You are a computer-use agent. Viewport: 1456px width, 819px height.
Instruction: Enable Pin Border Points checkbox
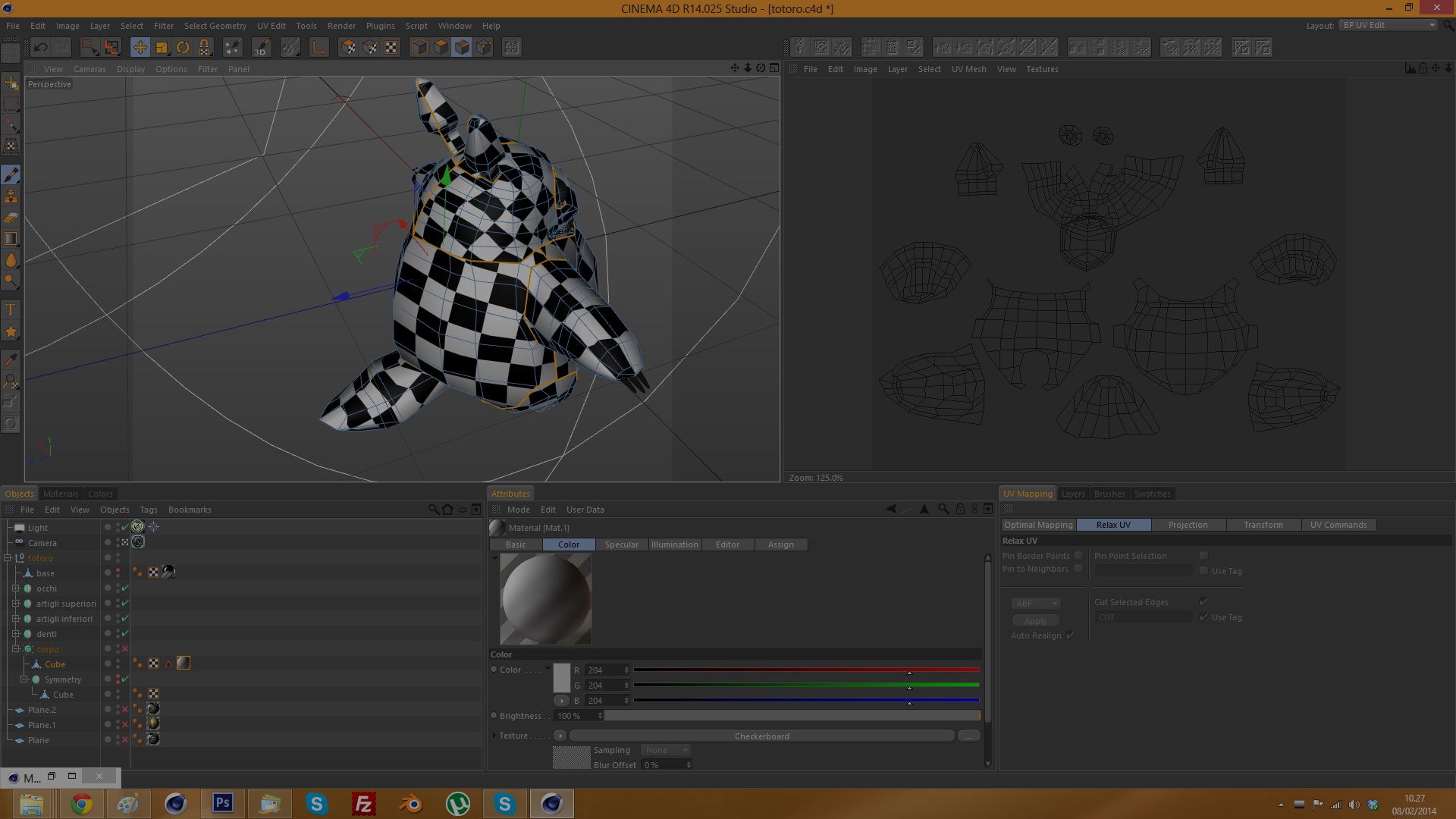(1078, 556)
